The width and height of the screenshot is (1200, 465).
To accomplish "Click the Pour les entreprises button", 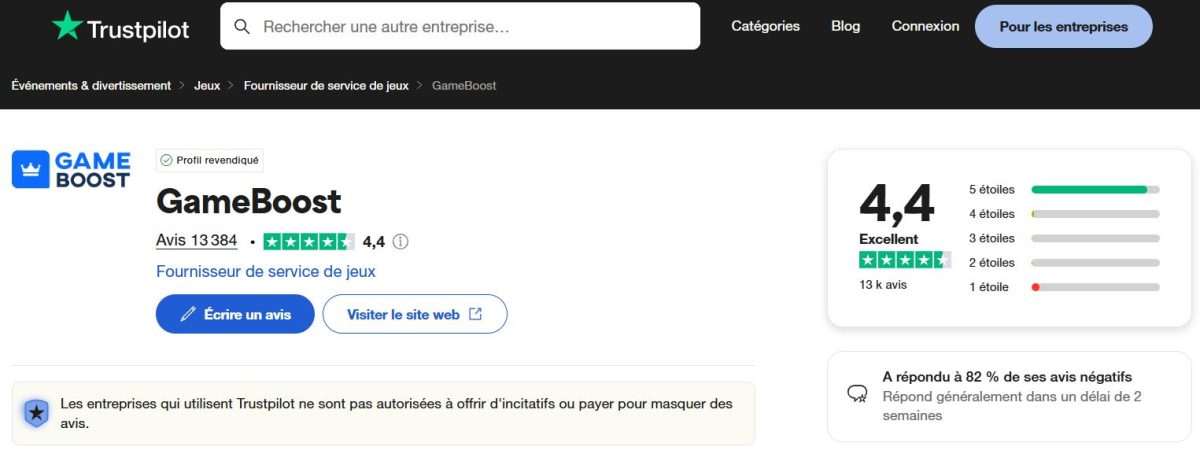I will pyautogui.click(x=1063, y=27).
